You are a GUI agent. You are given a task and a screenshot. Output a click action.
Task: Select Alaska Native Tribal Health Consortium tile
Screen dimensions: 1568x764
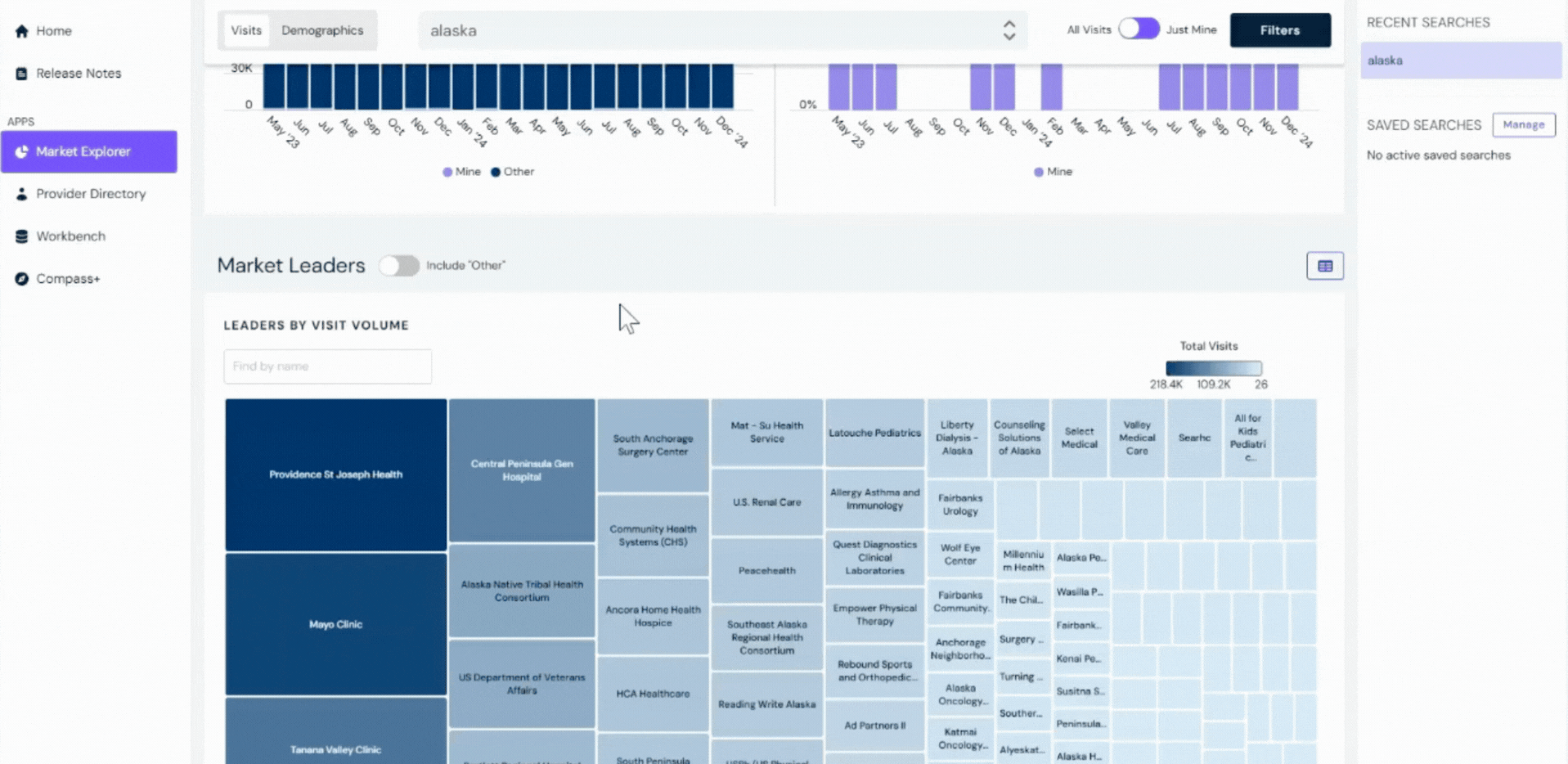pyautogui.click(x=522, y=591)
